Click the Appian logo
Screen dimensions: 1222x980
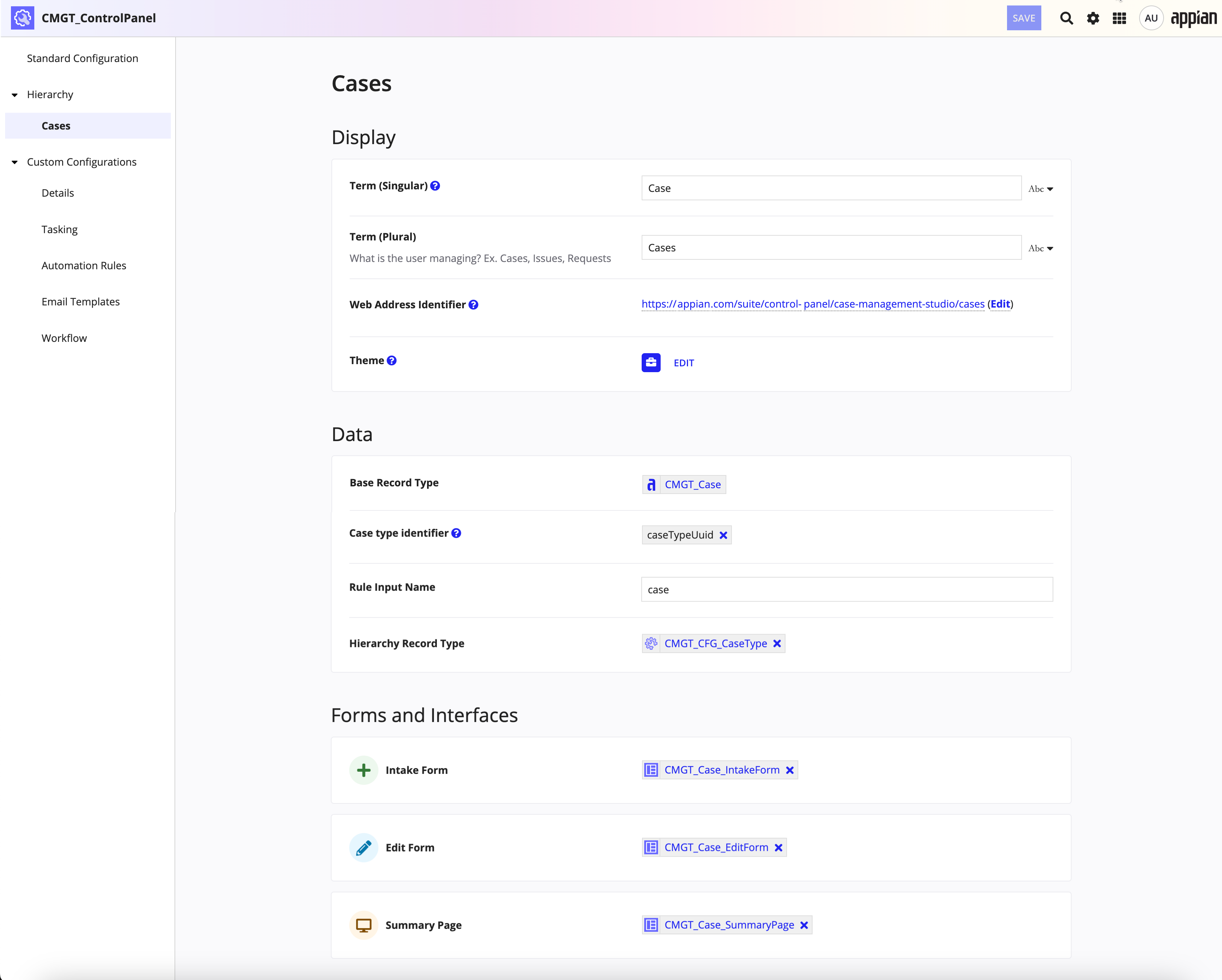1194,18
